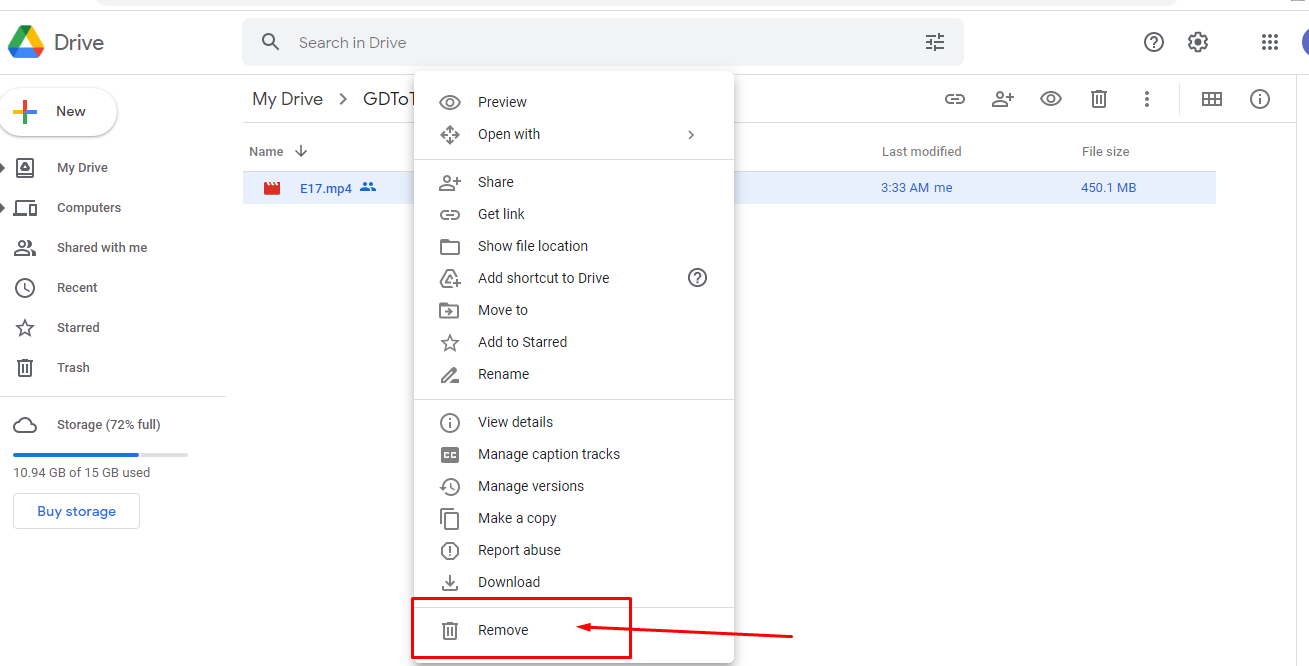This screenshot has width=1309, height=666.
Task: Switch to grid view layout
Action: click(1211, 99)
